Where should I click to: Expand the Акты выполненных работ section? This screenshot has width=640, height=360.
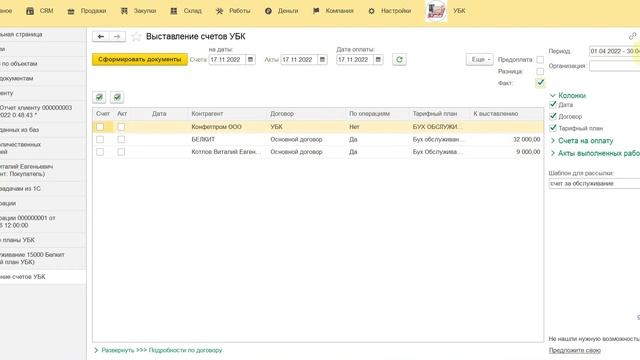[595, 153]
